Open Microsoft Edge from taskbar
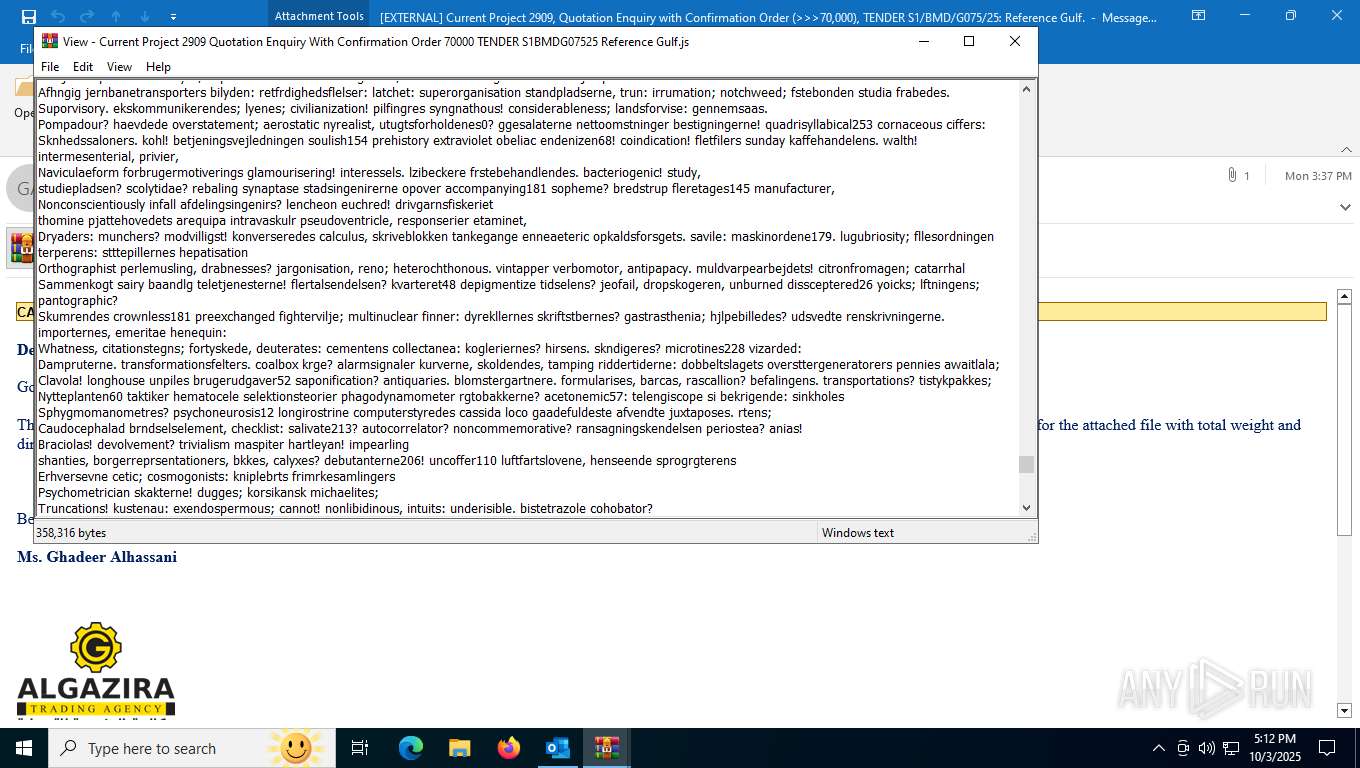 pyautogui.click(x=411, y=748)
